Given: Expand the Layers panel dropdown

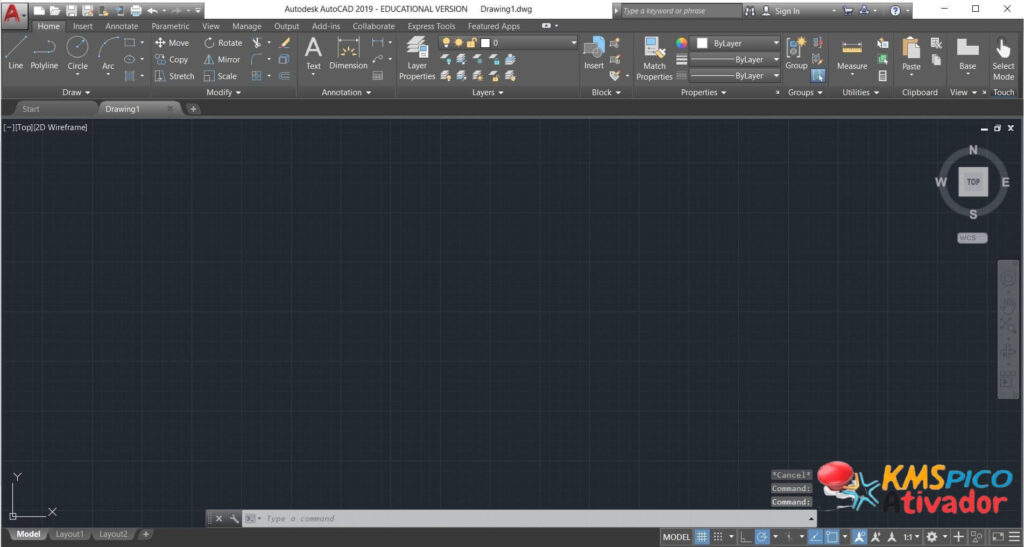Looking at the screenshot, I should click(488, 93).
